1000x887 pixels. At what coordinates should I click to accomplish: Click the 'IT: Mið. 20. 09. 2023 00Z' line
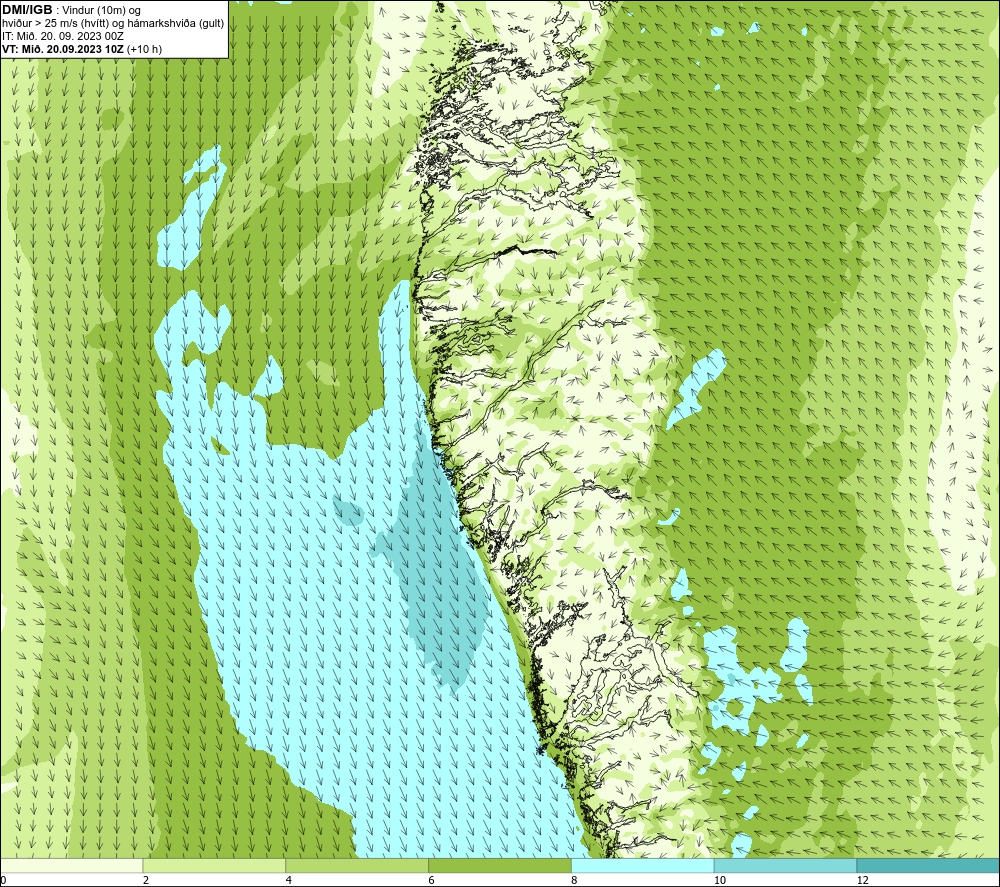click(62, 36)
